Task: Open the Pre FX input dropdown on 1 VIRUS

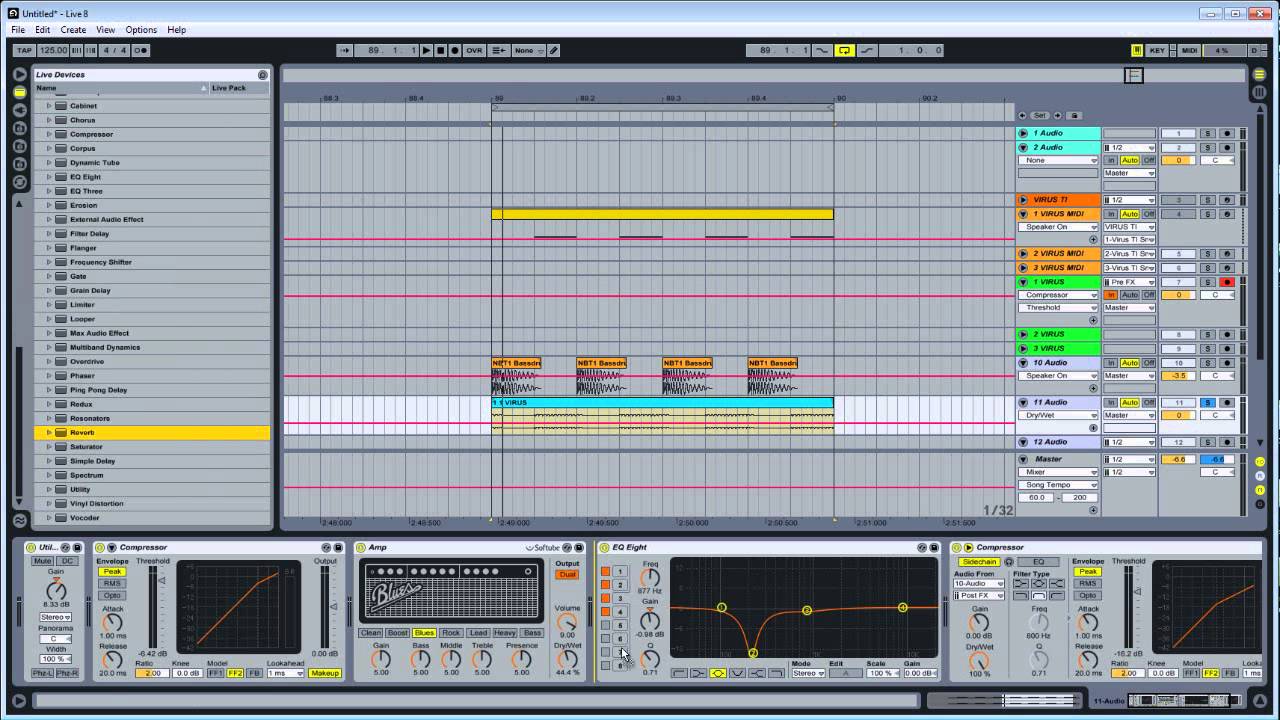Action: pos(1129,282)
